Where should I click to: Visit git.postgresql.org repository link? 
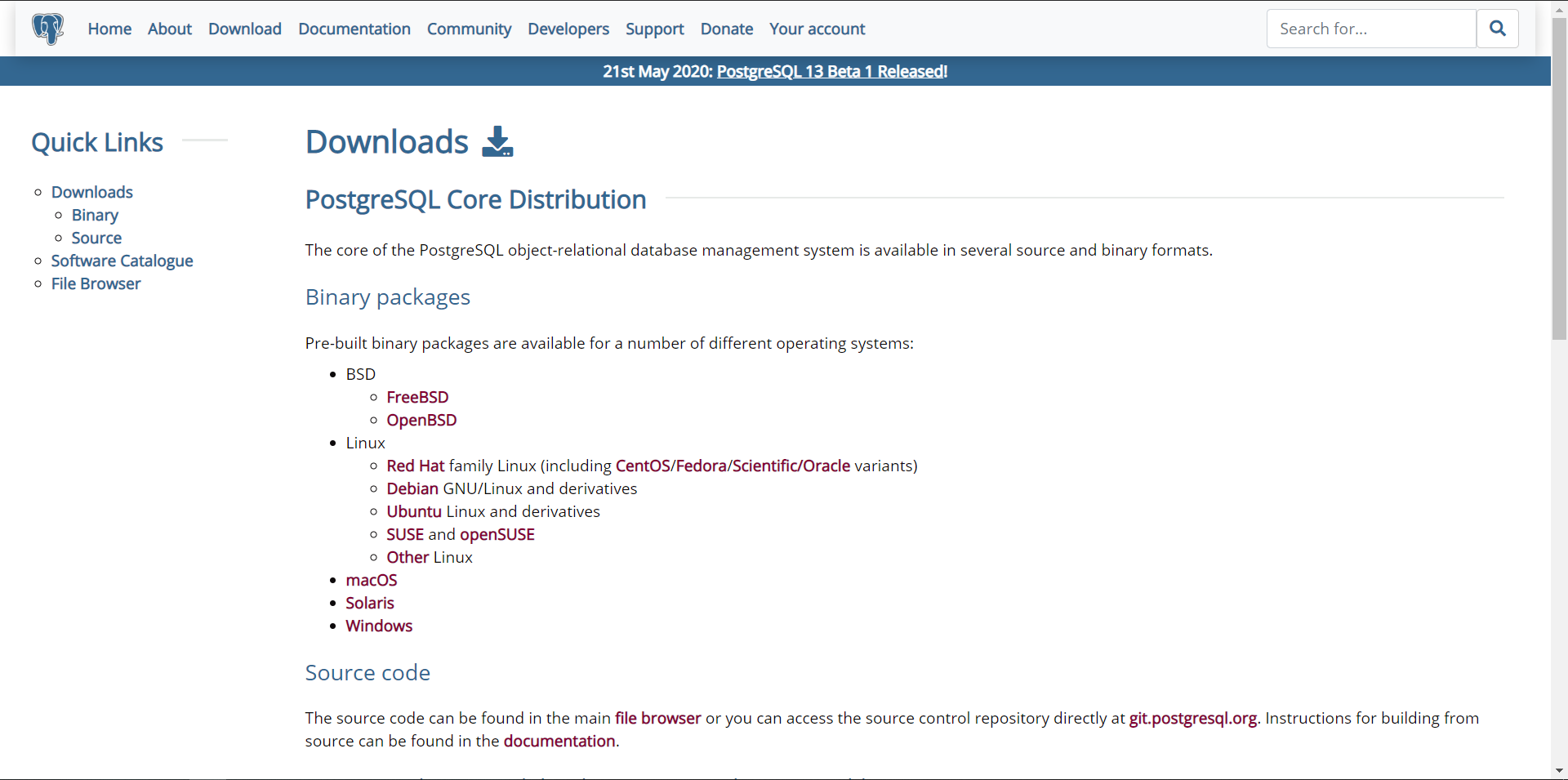[x=1192, y=719]
